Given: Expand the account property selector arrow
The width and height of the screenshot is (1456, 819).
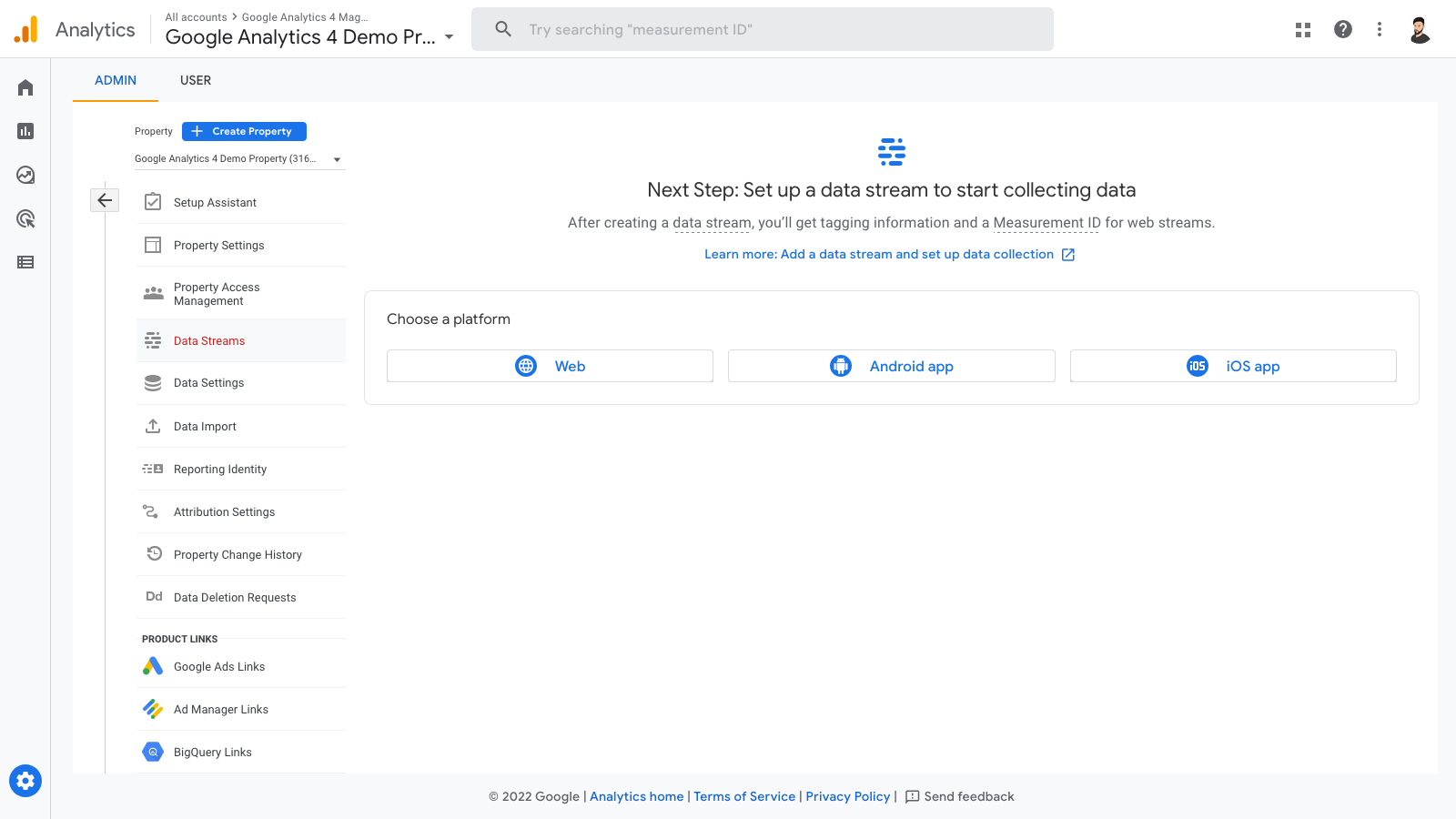Looking at the screenshot, I should tap(449, 37).
